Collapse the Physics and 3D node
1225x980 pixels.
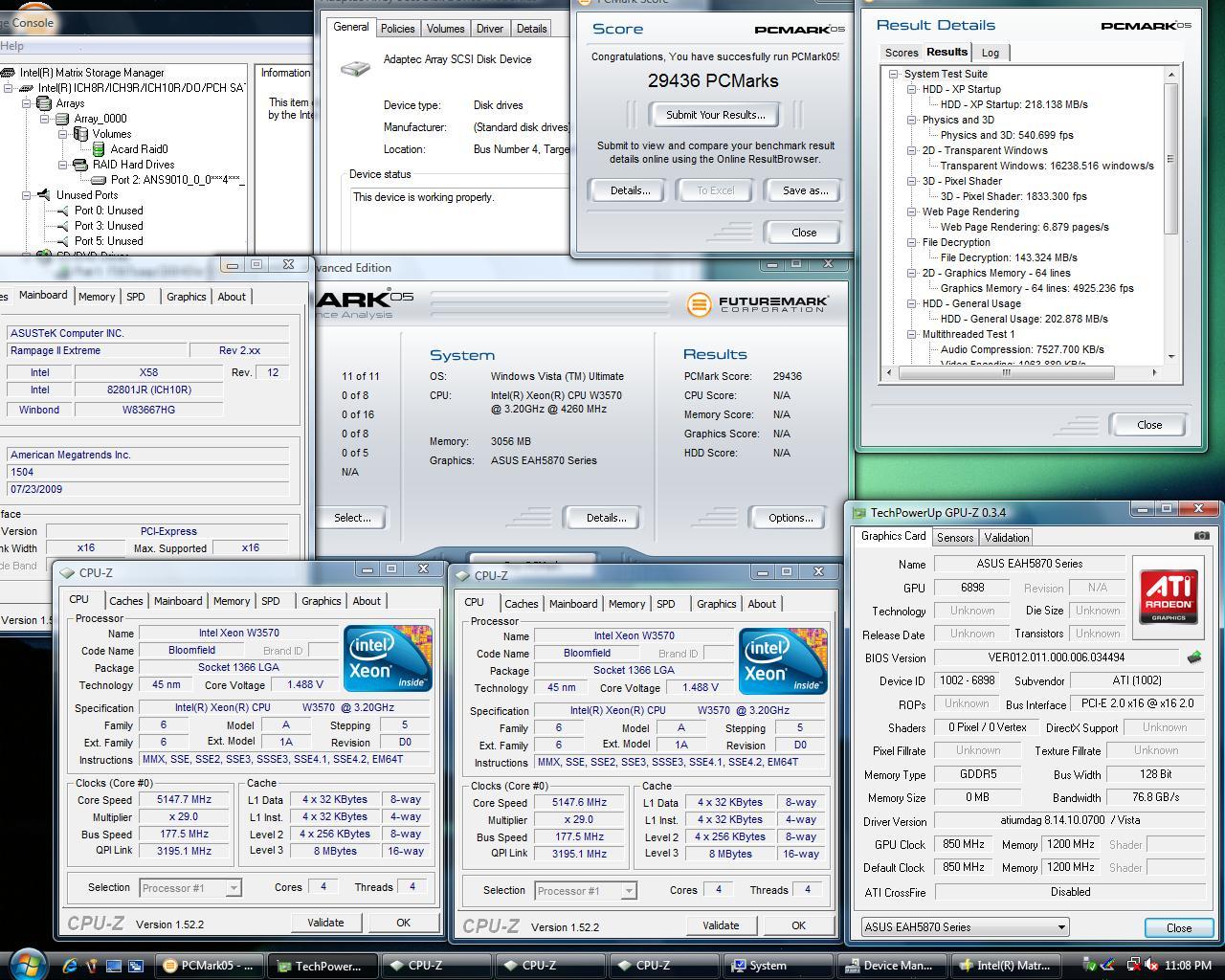(x=912, y=120)
